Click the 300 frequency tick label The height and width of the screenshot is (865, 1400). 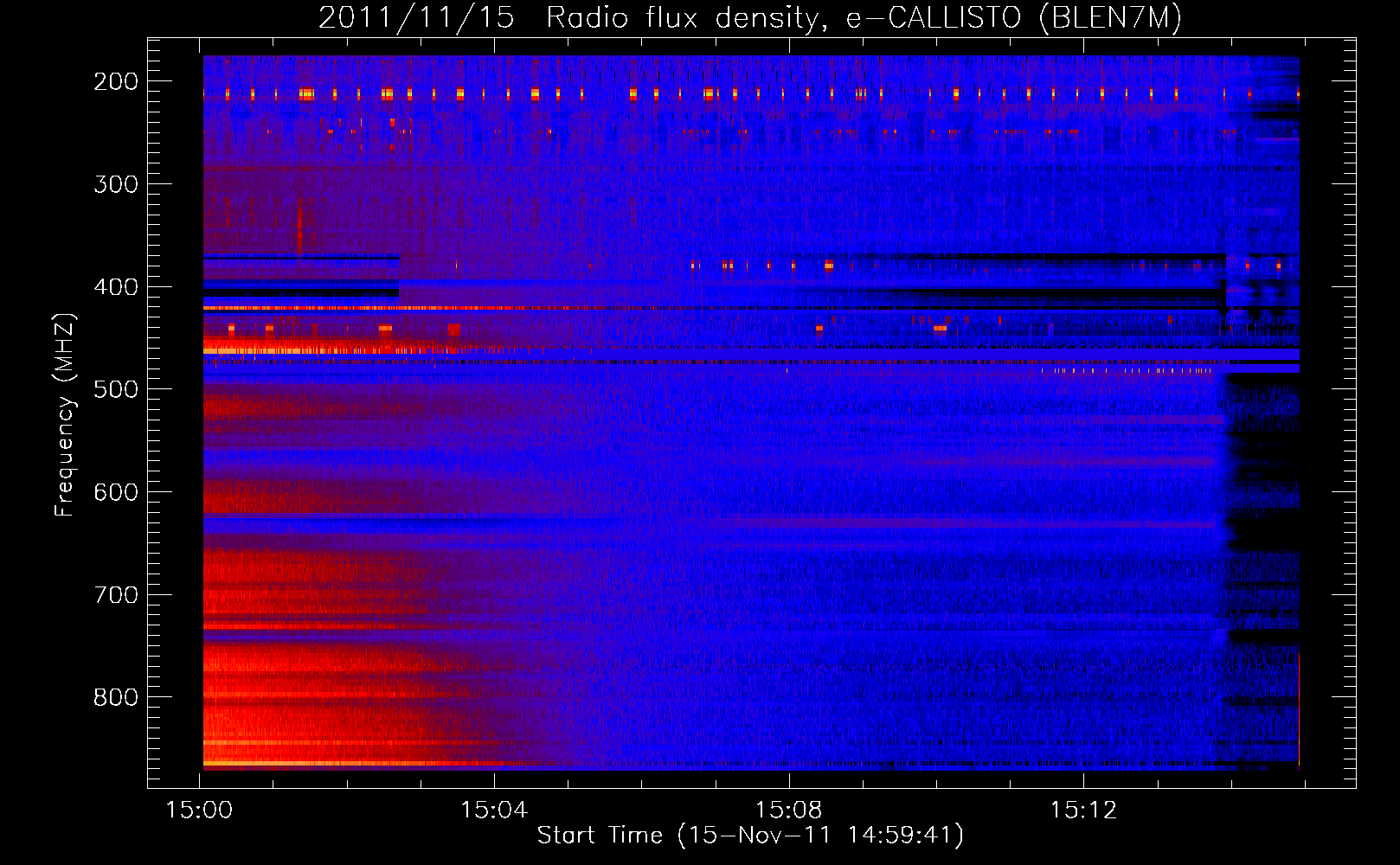tap(116, 184)
